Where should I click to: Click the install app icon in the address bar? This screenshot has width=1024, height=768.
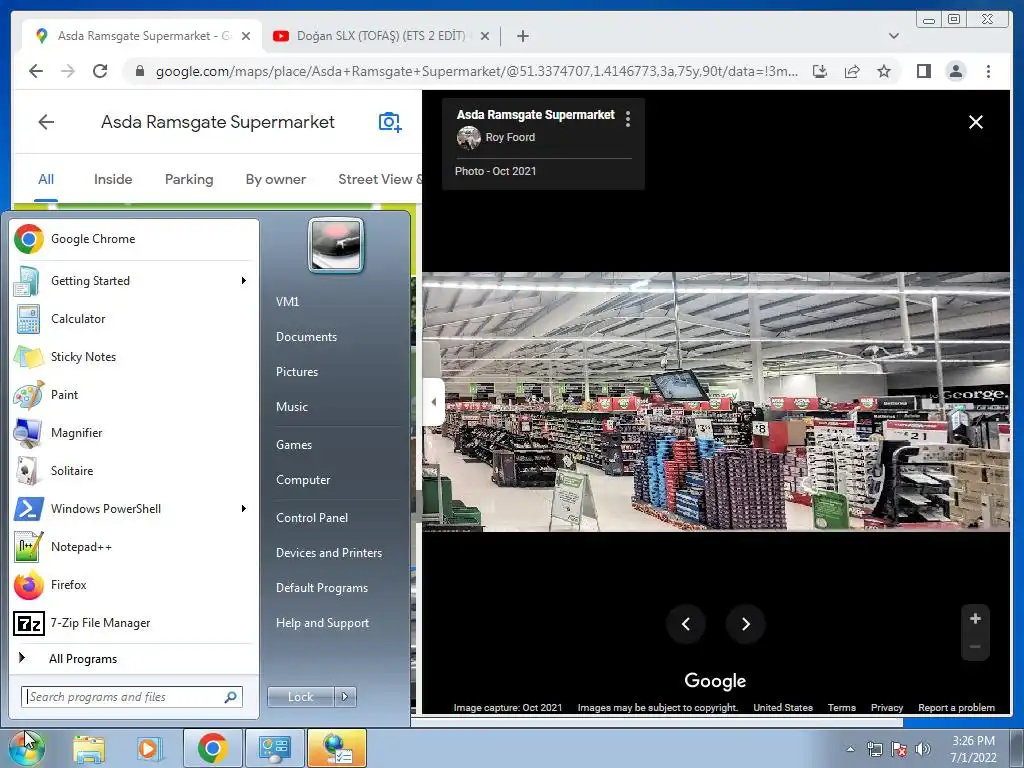[820, 71]
